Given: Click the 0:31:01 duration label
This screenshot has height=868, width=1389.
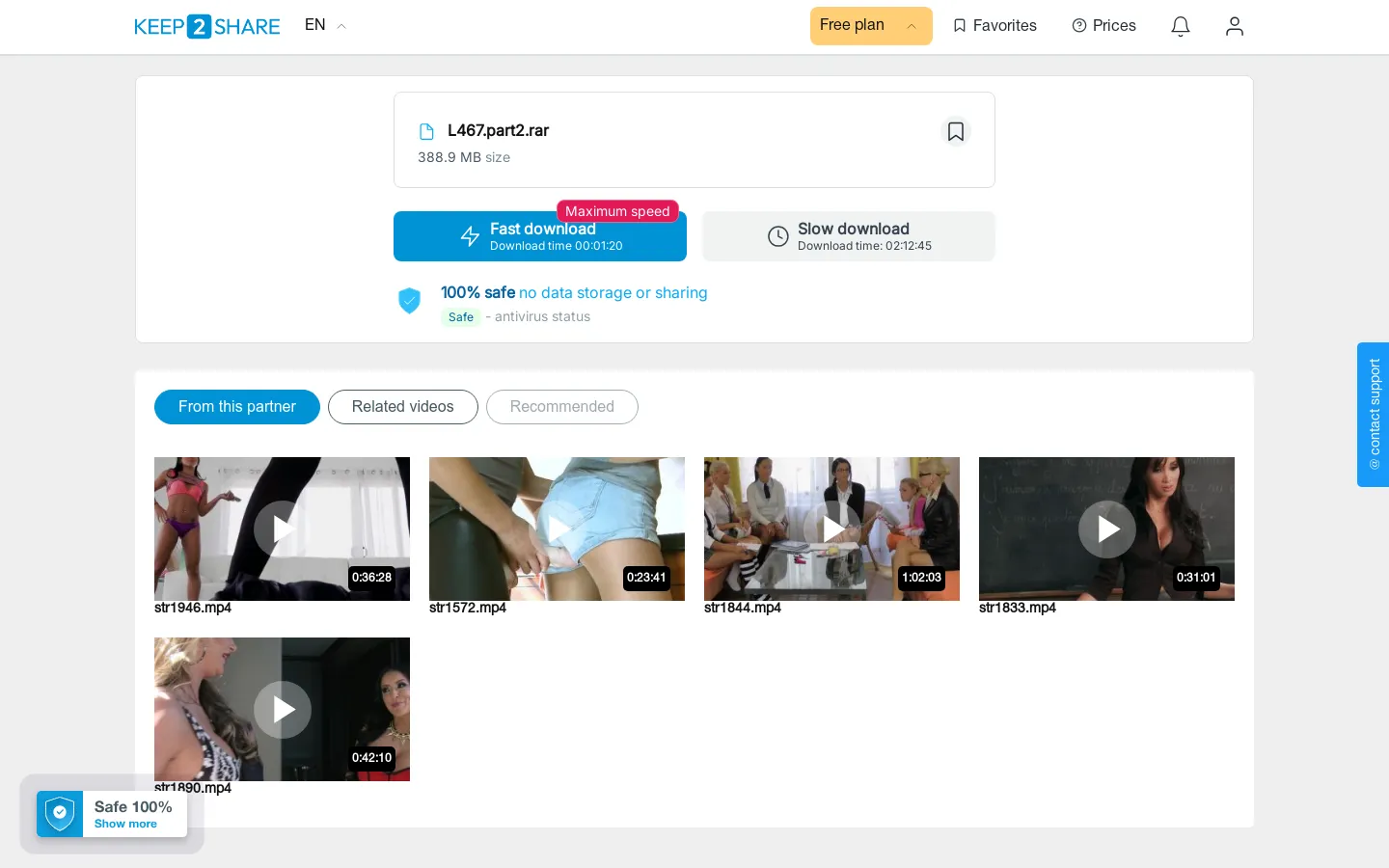Looking at the screenshot, I should coord(1196,578).
